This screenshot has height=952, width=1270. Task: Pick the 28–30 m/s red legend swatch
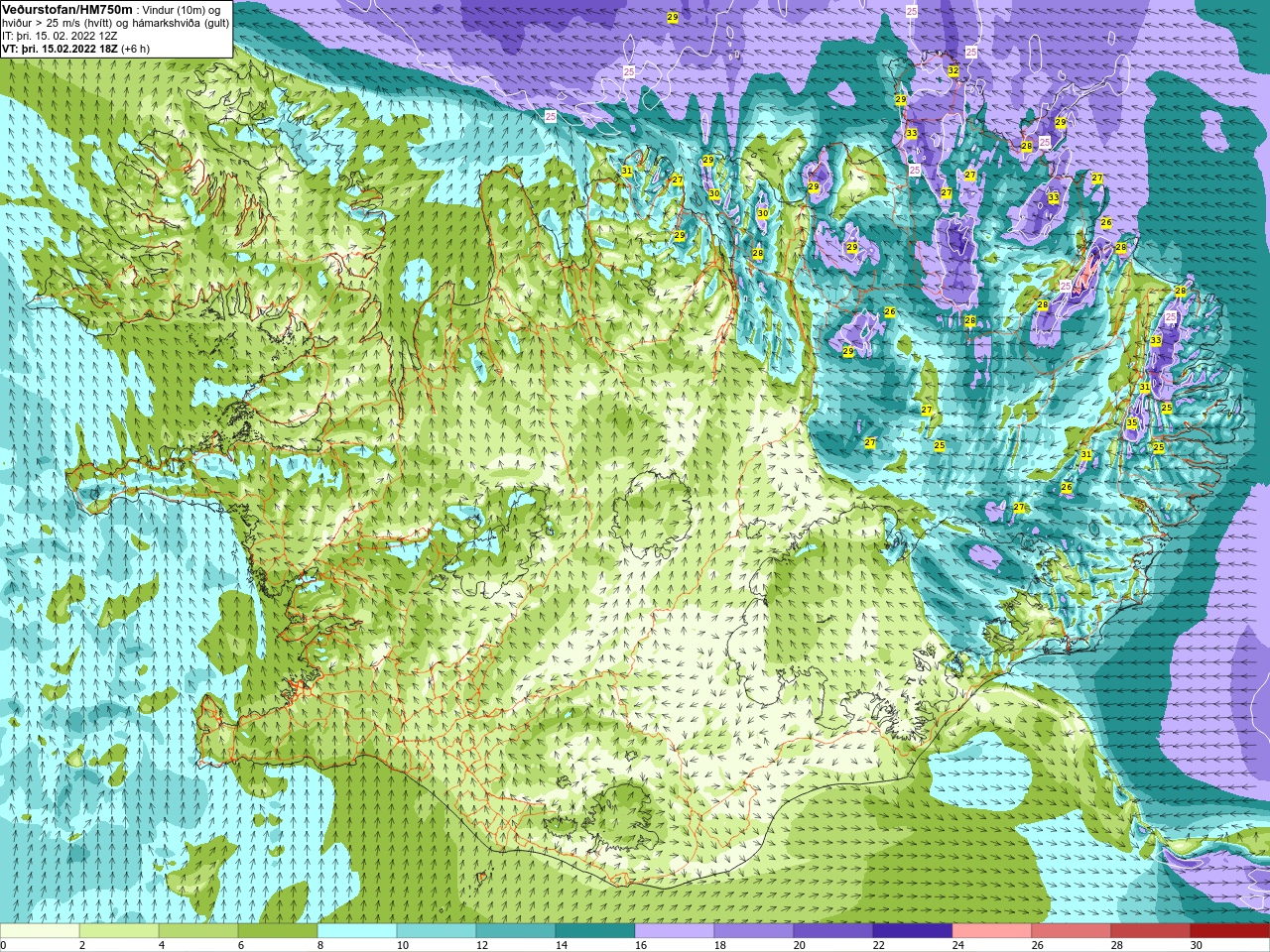click(1151, 931)
